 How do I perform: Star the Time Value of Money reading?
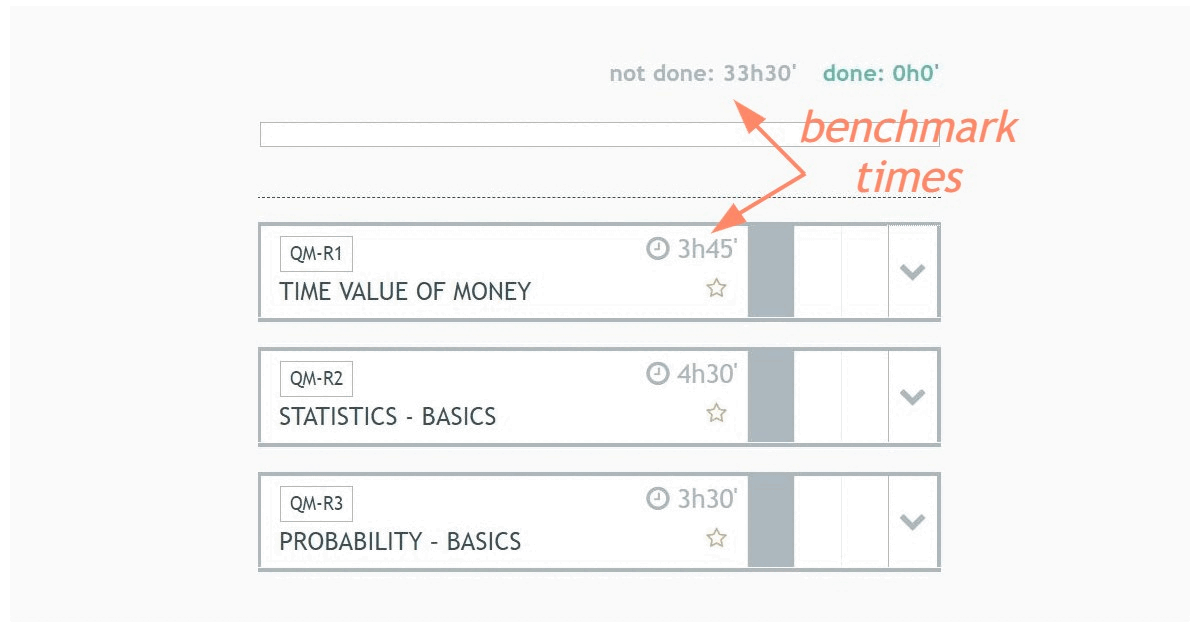coord(716,289)
